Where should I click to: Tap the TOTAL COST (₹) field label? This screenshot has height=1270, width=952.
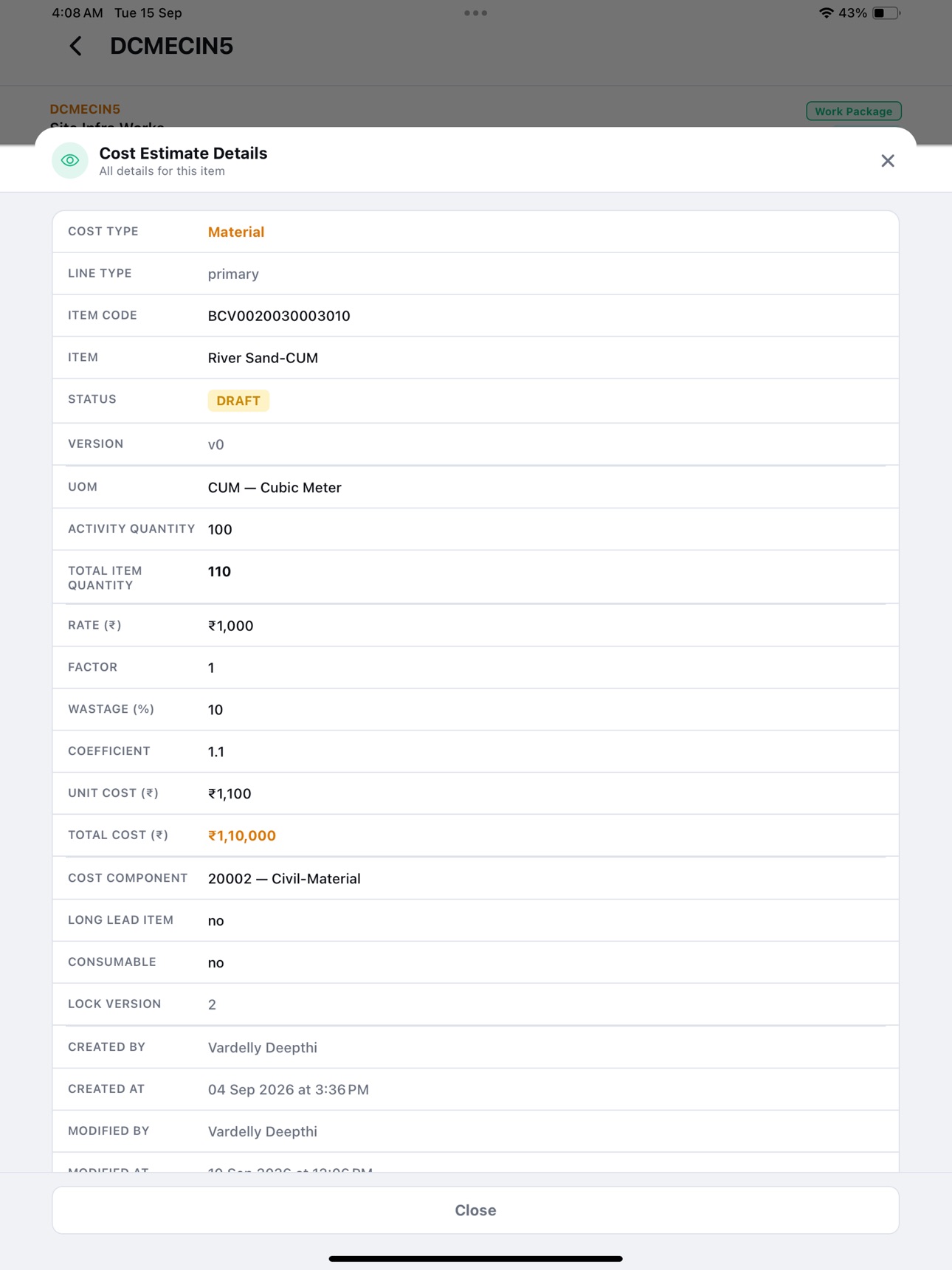tap(118, 835)
